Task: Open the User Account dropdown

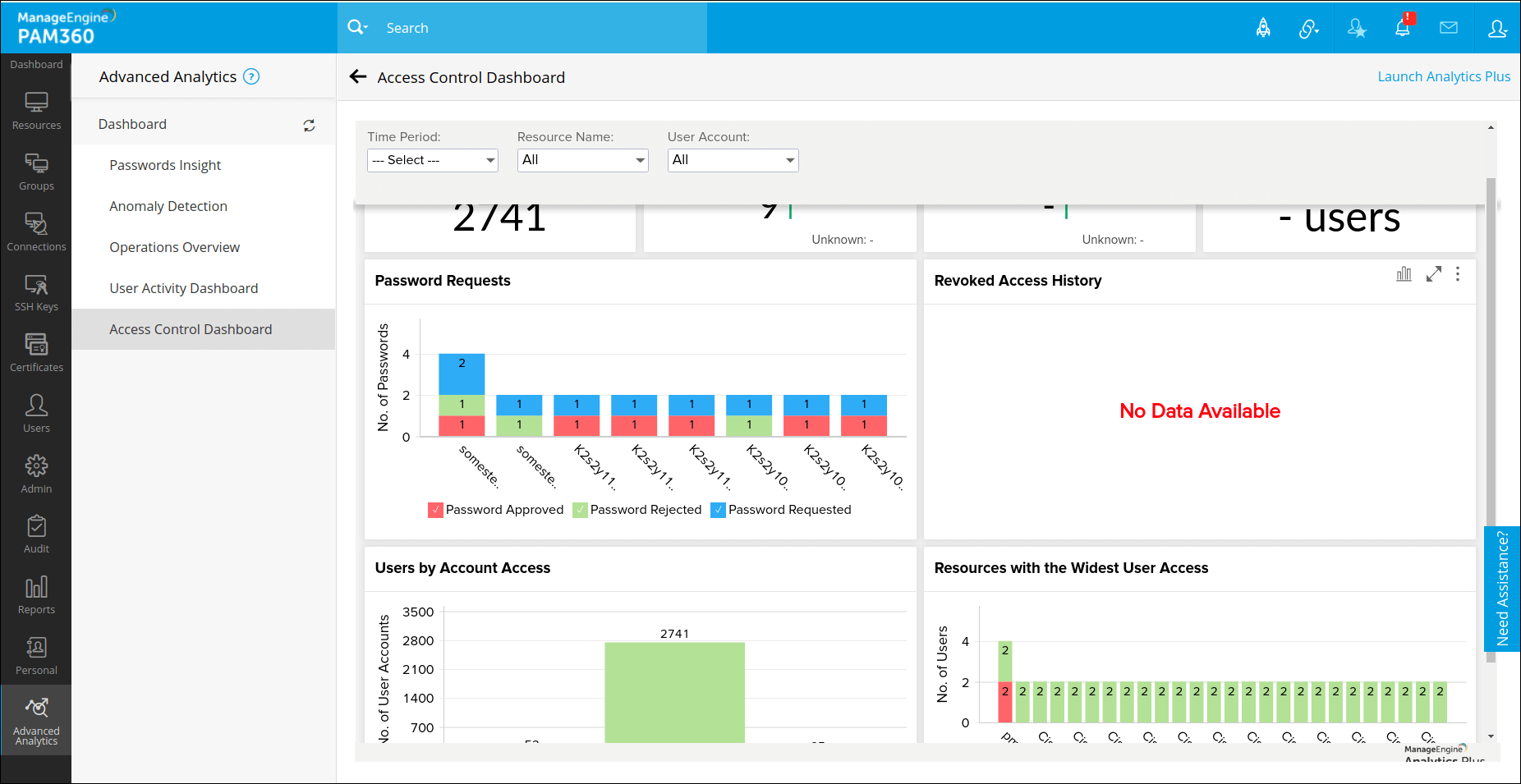Action: coord(733,160)
